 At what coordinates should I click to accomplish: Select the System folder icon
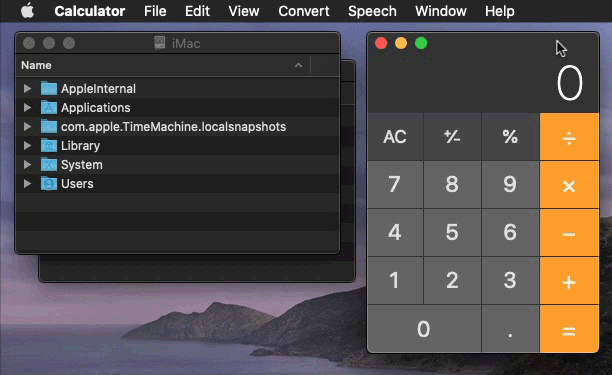[49, 165]
